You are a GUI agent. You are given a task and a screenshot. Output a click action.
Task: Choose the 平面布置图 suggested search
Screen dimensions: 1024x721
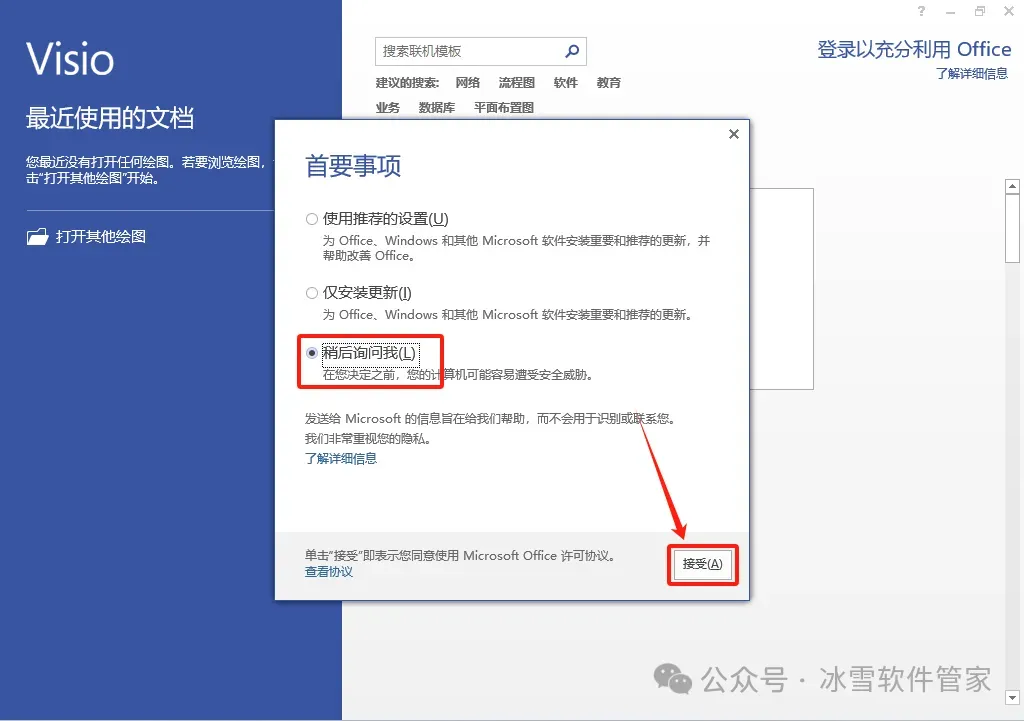[x=504, y=108]
